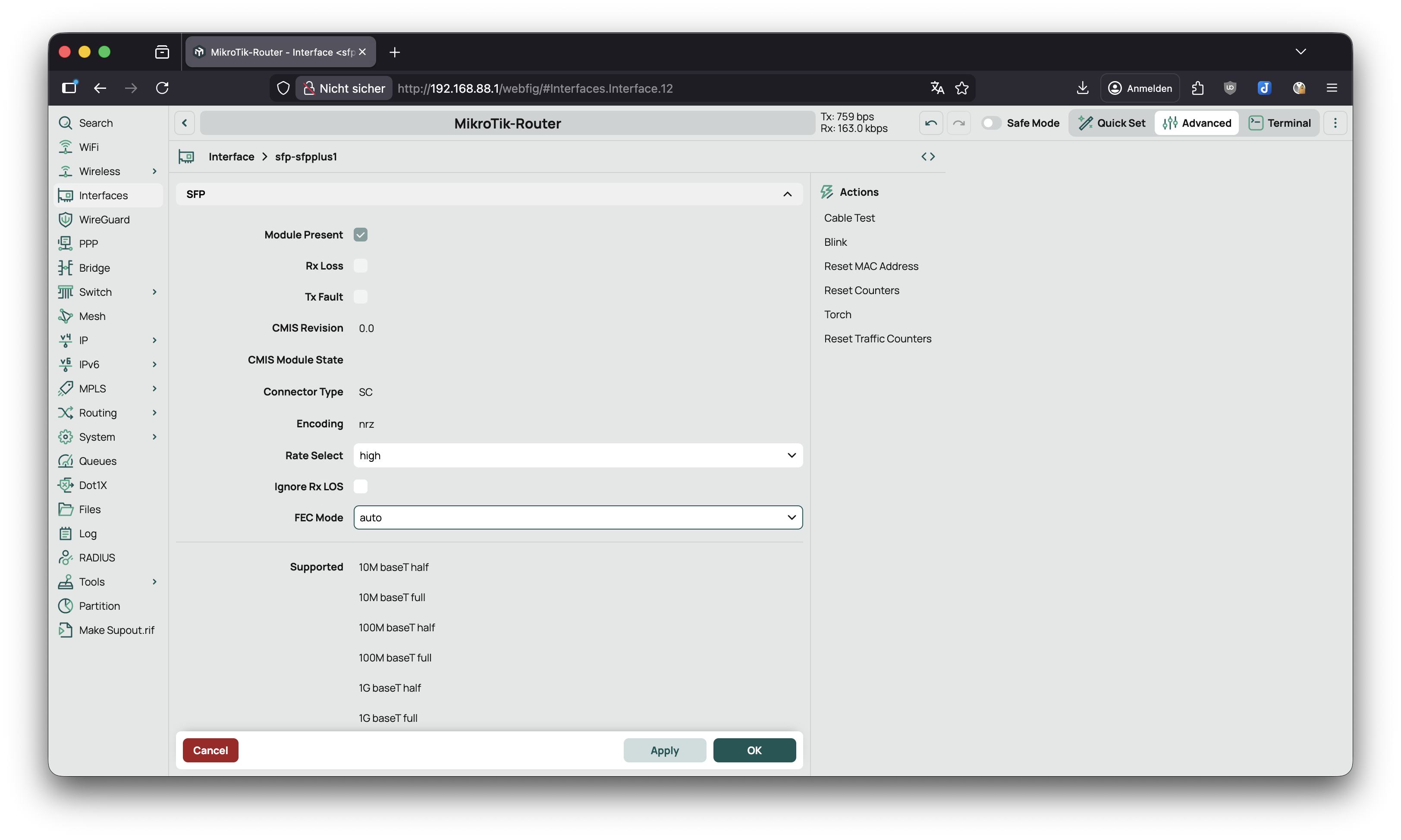Viewport: 1401px width, 840px height.
Task: Open the three-dot more options menu
Action: (1335, 123)
